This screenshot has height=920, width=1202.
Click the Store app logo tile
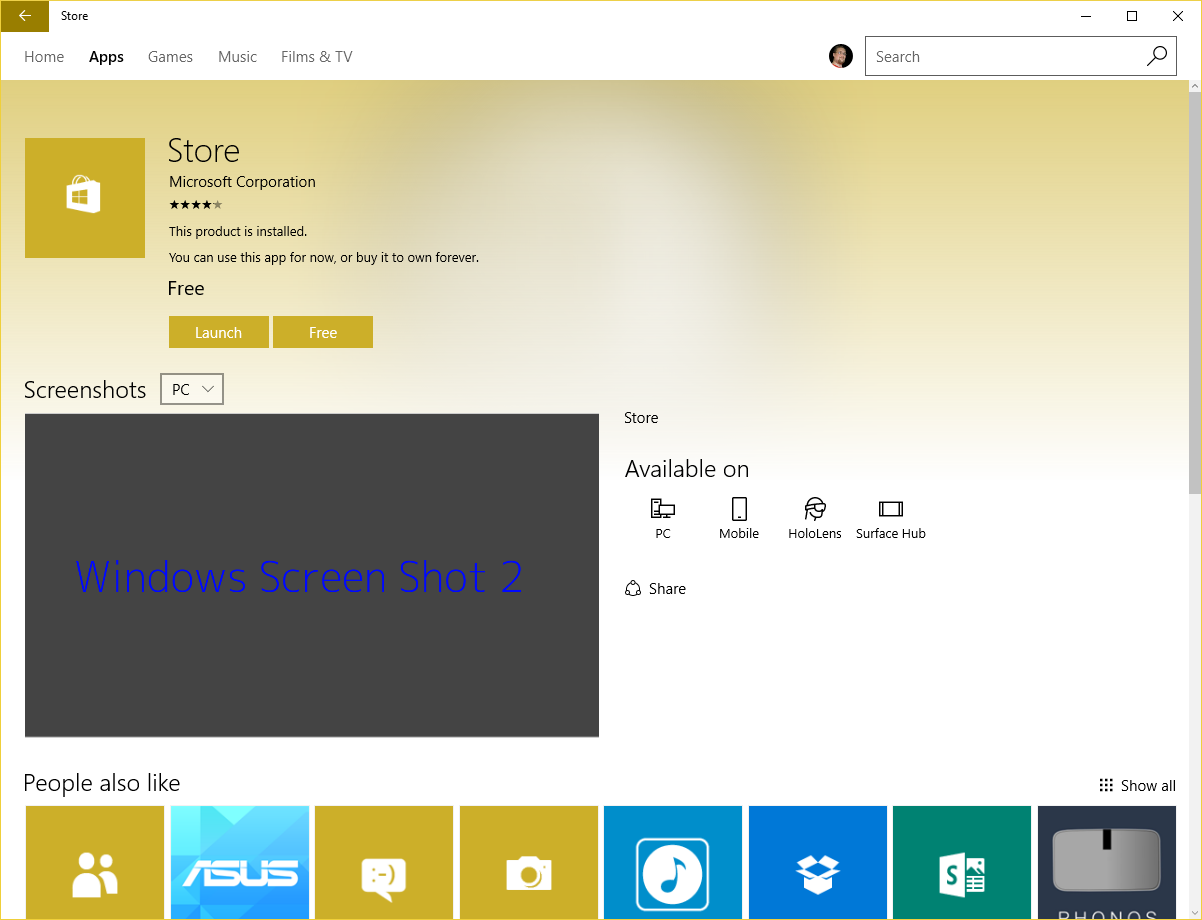84,197
